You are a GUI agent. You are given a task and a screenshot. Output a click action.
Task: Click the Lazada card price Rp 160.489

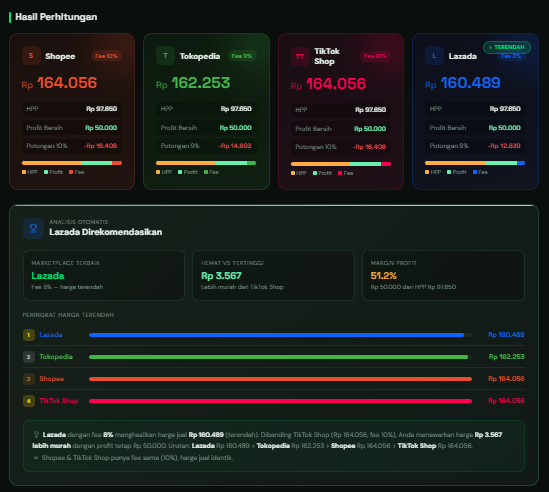click(463, 83)
